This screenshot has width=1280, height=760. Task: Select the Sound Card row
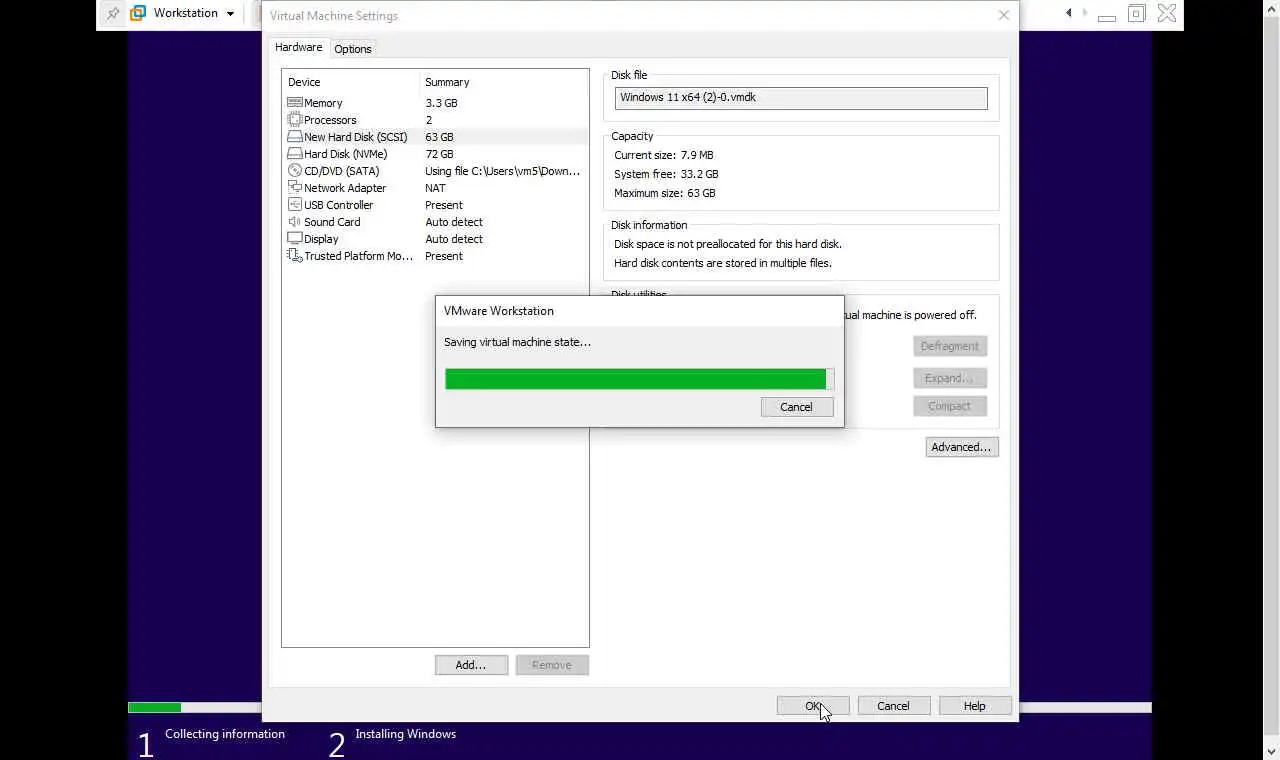(435, 222)
